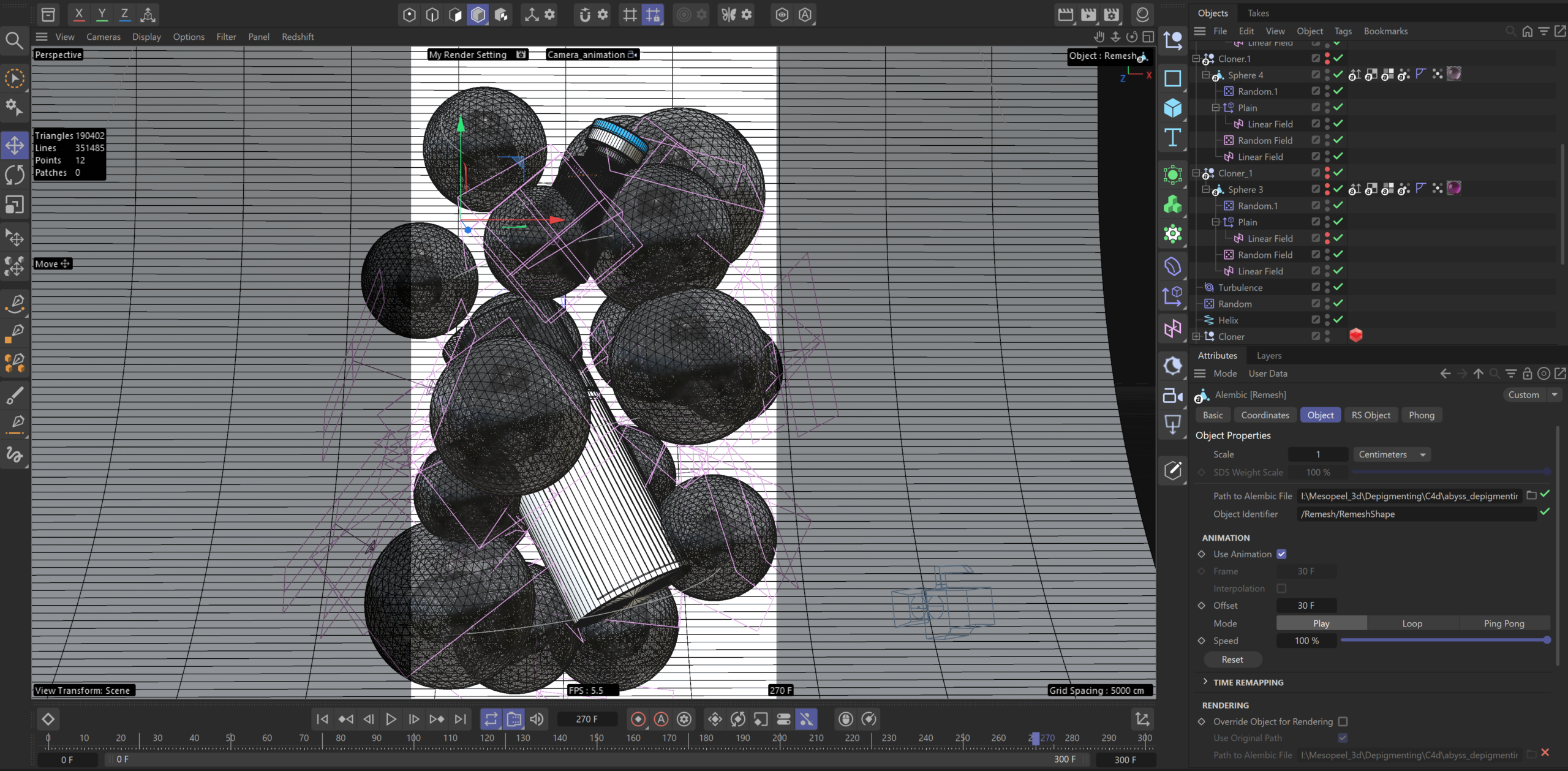Select the Rotate tool

(15, 175)
